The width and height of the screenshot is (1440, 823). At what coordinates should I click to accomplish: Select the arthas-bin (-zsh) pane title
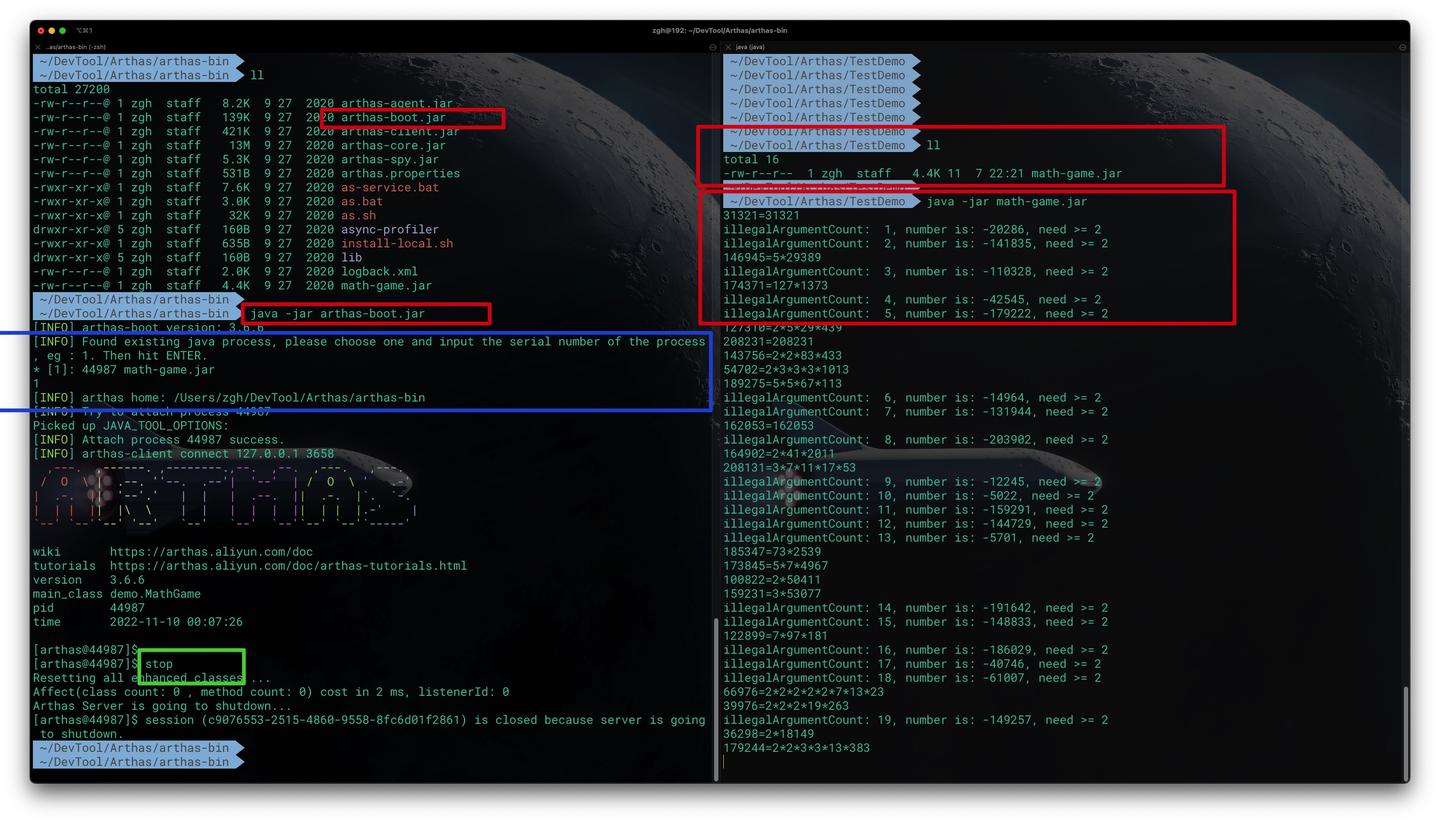75,47
